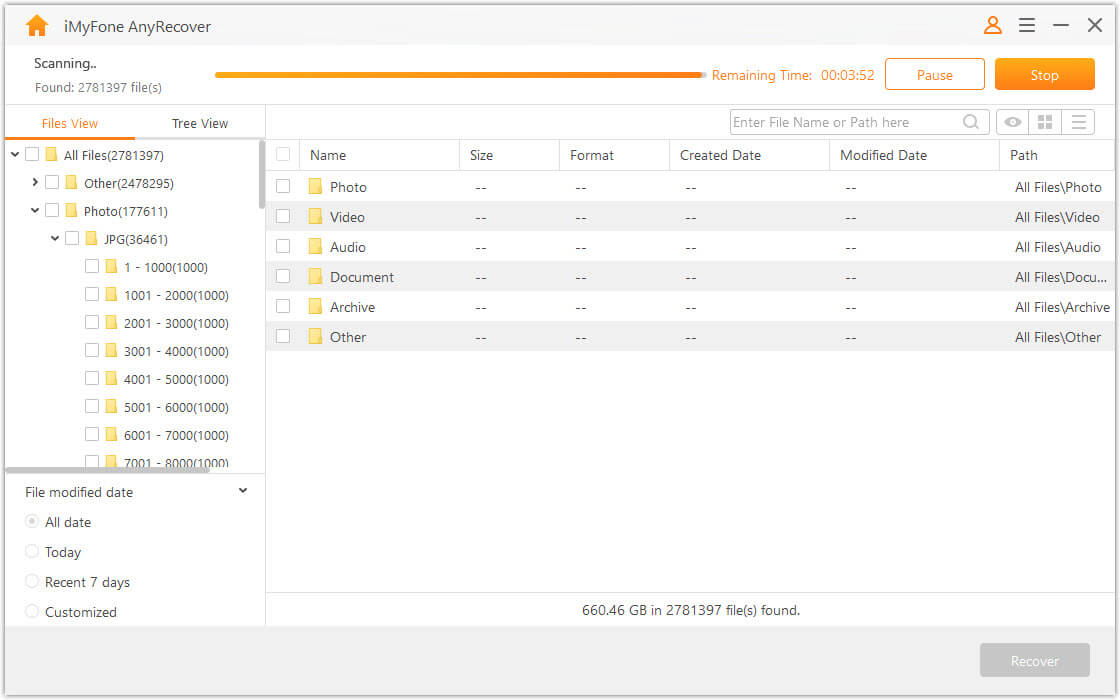This screenshot has width=1120, height=700.
Task: Click the orange Home icon
Action: click(37, 26)
